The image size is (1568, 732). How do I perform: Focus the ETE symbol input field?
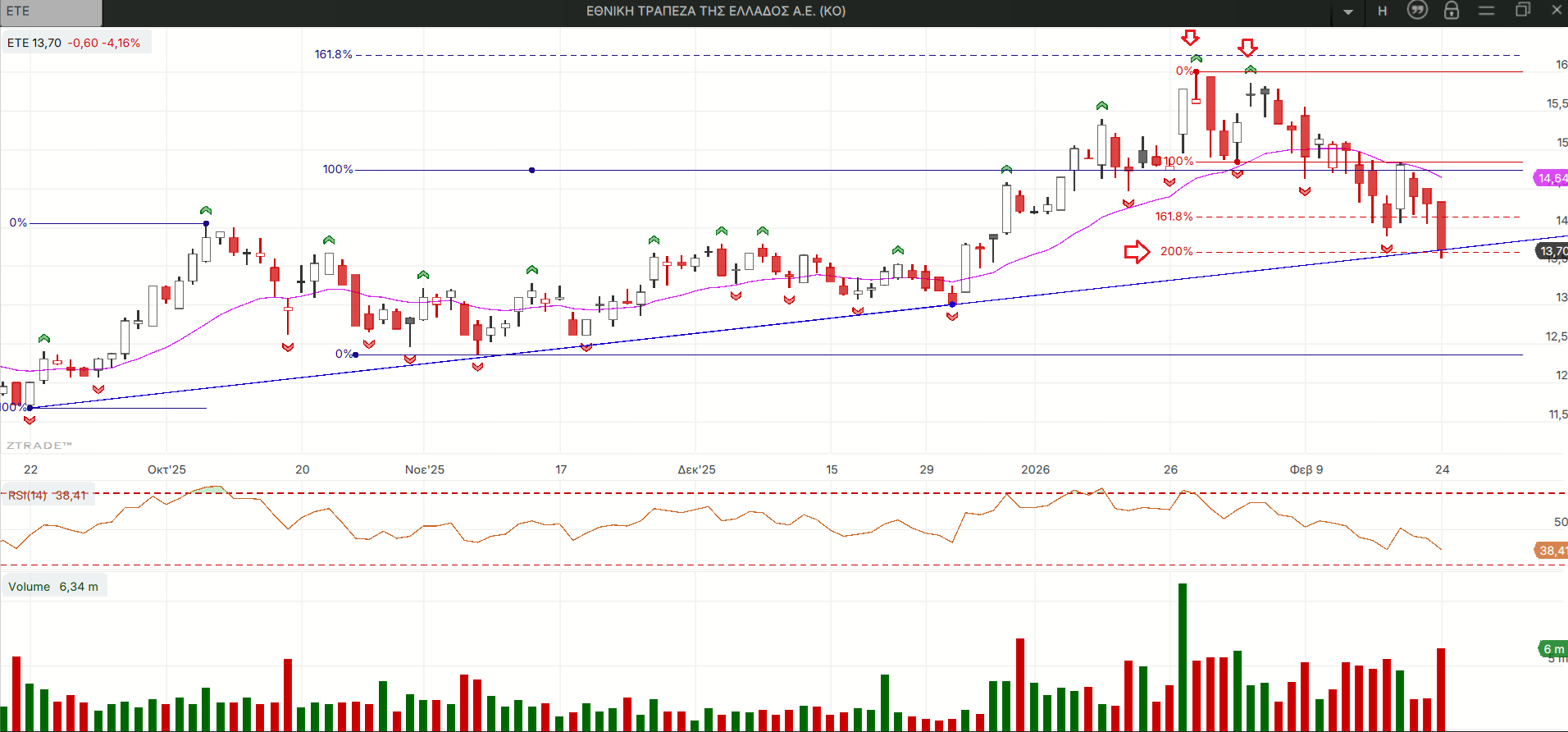click(51, 11)
